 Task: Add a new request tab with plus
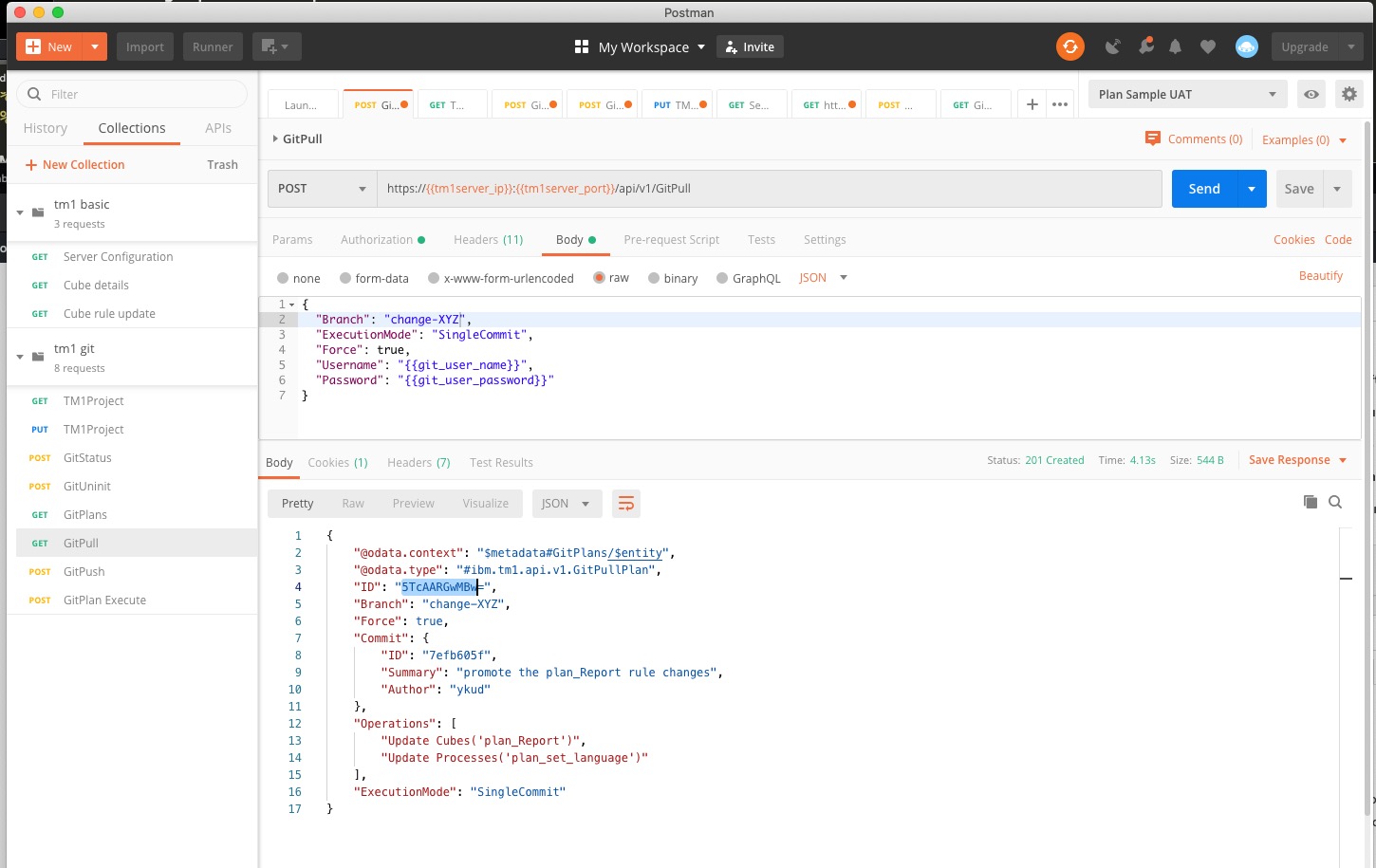click(1032, 104)
